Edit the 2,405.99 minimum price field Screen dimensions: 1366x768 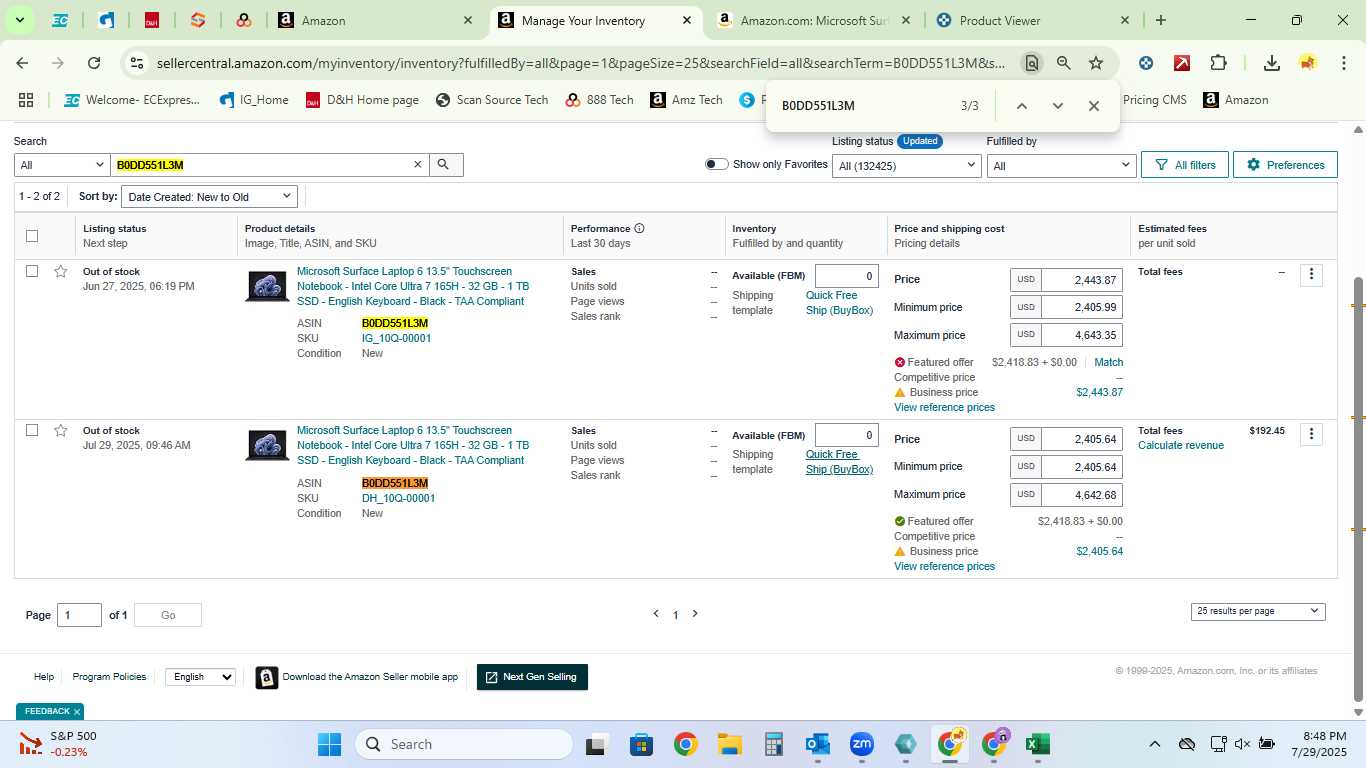click(1081, 308)
